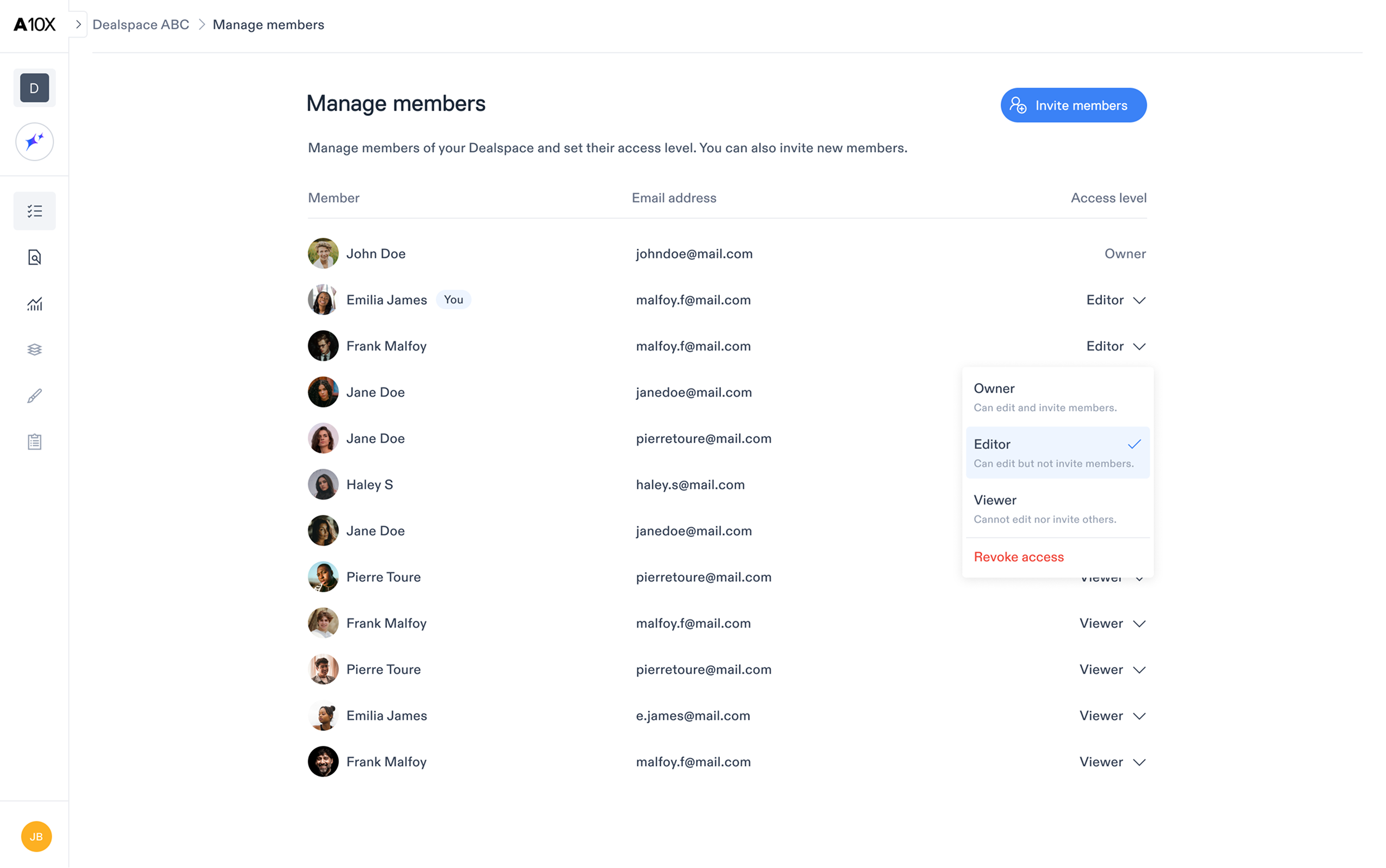The image size is (1386, 868).
Task: Click the Manage members page heading
Action: [396, 103]
